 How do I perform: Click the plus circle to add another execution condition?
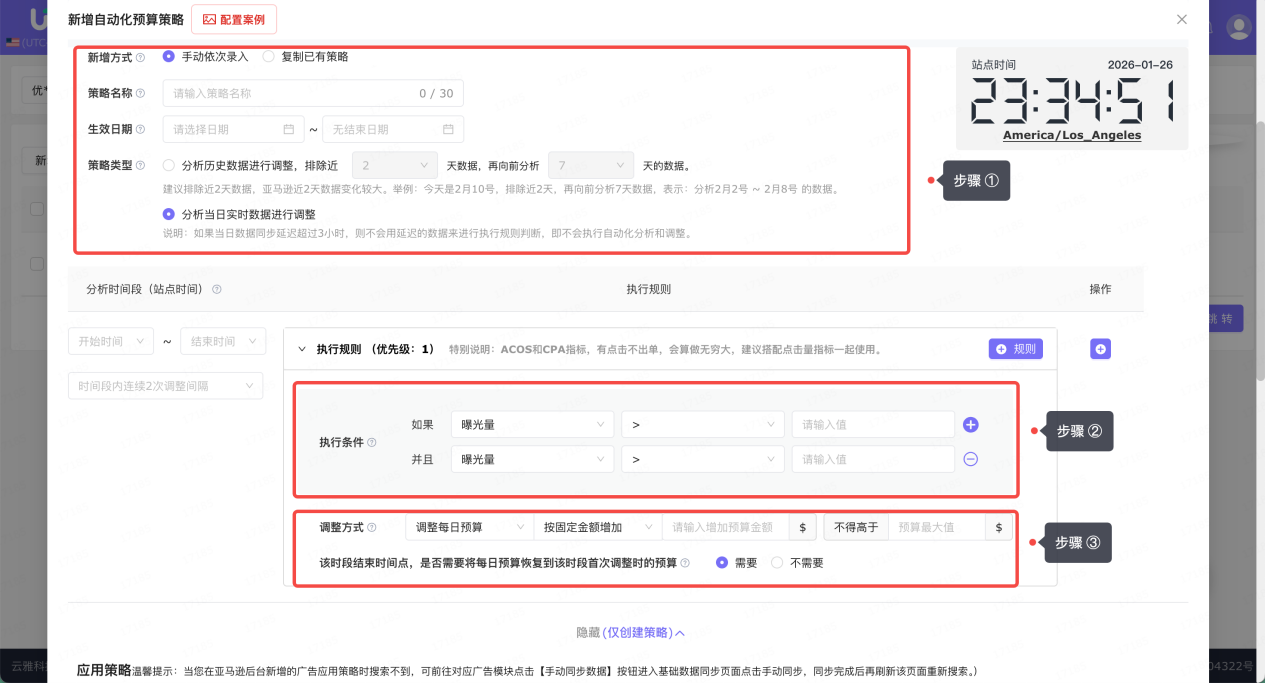(x=970, y=424)
